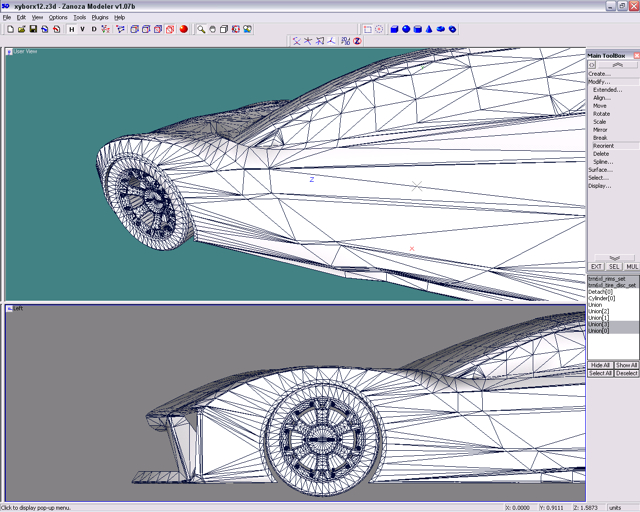Click the red sphere render icon
The width and height of the screenshot is (640, 512).
click(x=184, y=29)
